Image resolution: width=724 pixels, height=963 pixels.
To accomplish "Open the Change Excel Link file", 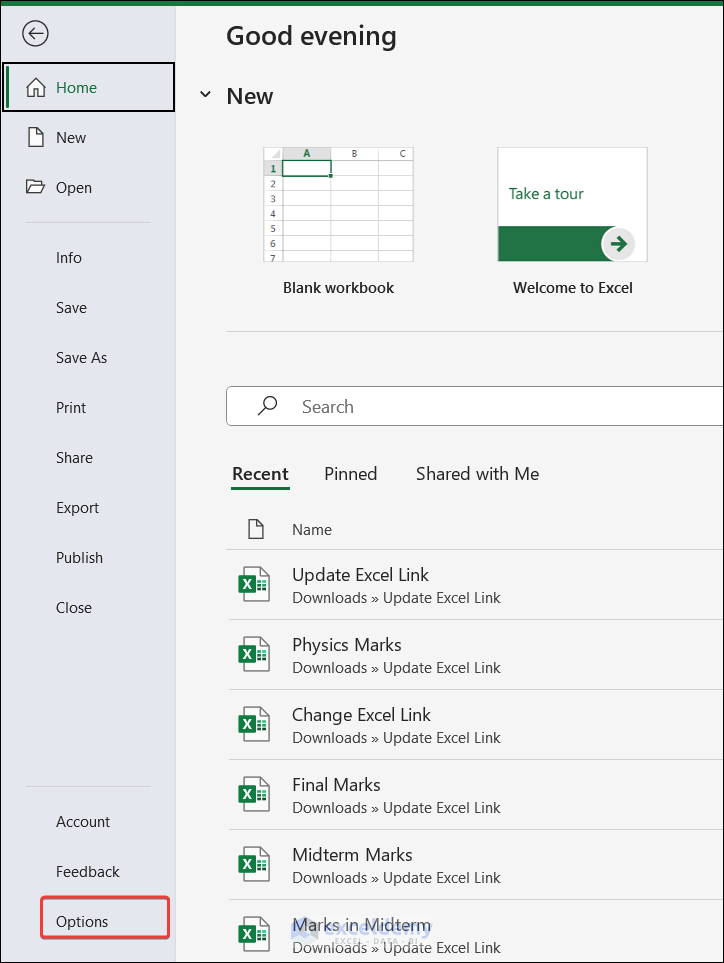I will [x=361, y=715].
